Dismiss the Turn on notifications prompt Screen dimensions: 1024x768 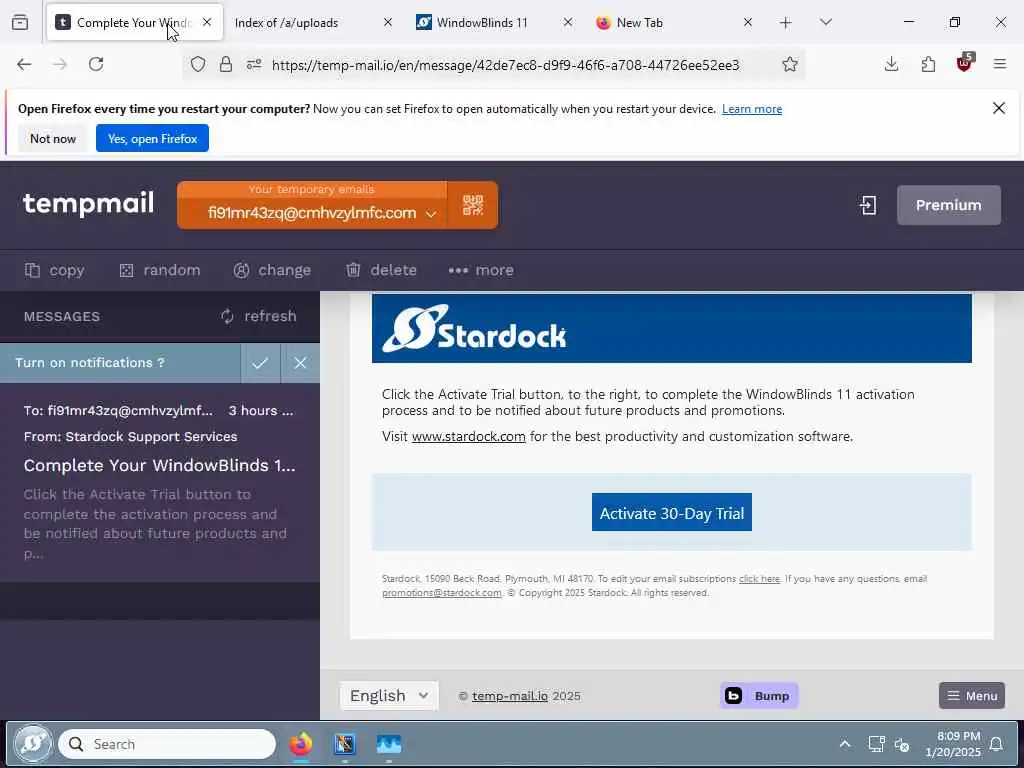[x=300, y=363]
